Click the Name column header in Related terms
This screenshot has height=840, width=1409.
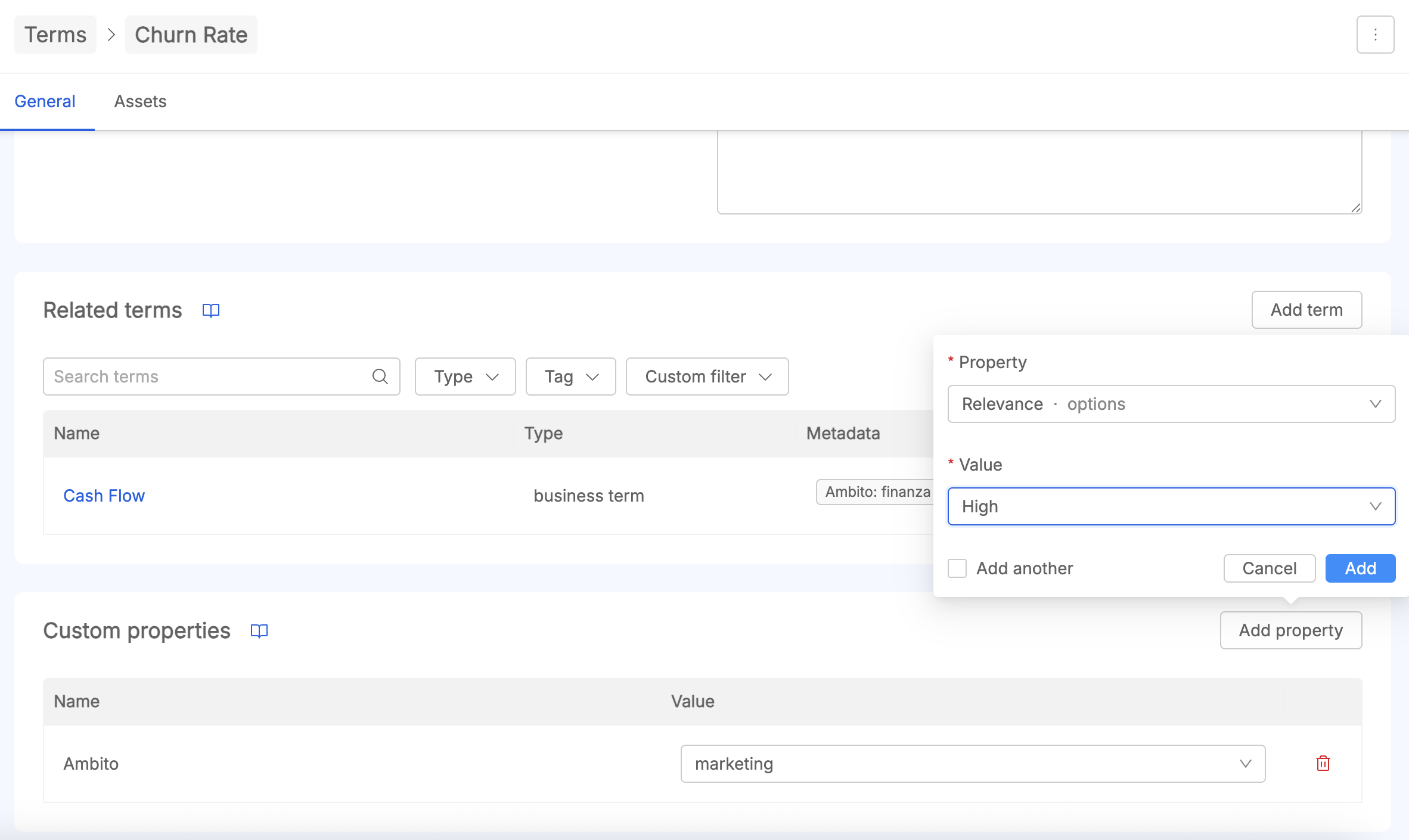77,433
